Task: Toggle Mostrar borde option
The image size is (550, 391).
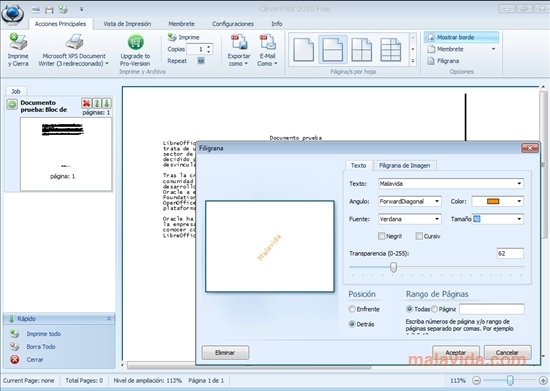Action: (x=462, y=37)
